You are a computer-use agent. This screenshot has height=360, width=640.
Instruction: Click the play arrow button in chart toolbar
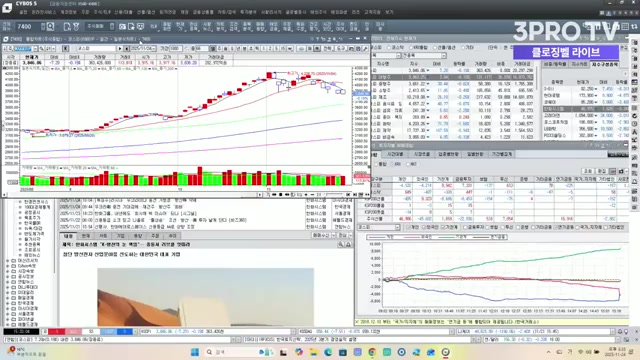pos(120,49)
